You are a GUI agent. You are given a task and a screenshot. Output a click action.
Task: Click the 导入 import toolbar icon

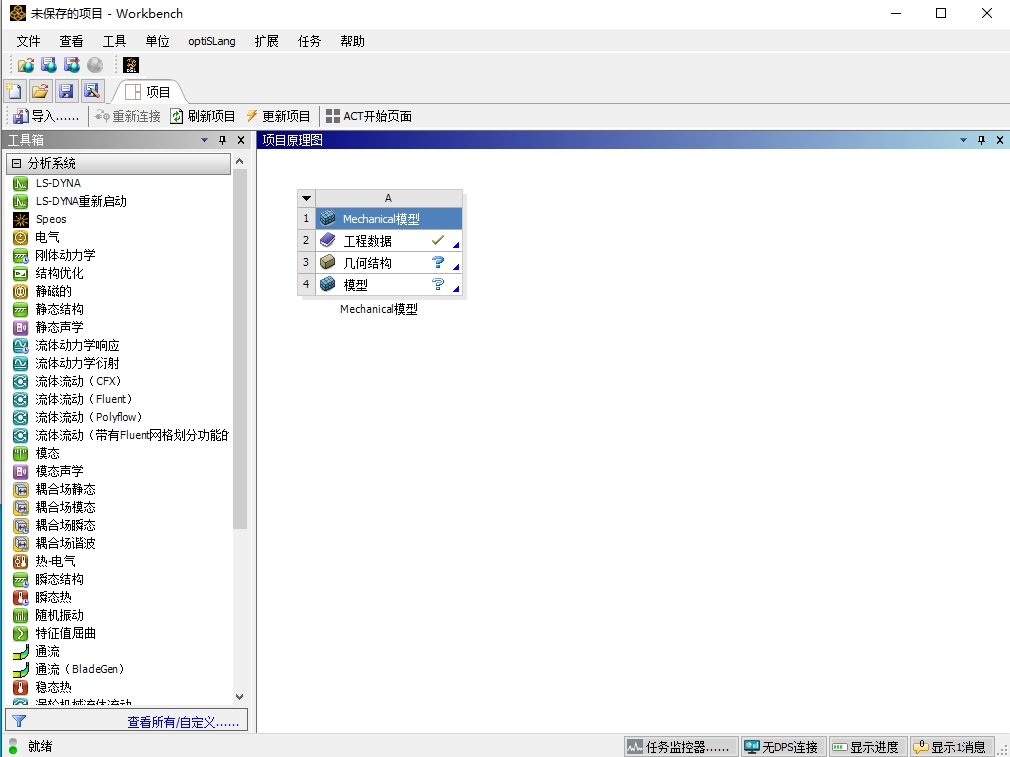coord(20,116)
